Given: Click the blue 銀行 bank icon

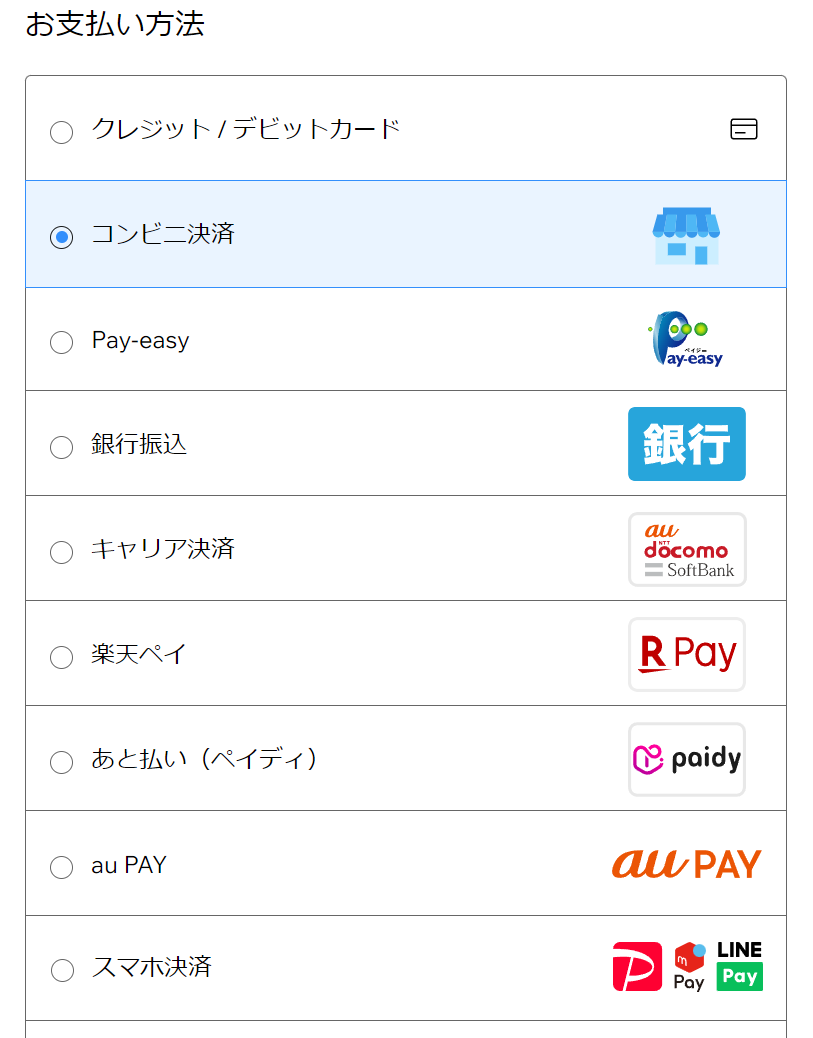Looking at the screenshot, I should click(x=686, y=444).
